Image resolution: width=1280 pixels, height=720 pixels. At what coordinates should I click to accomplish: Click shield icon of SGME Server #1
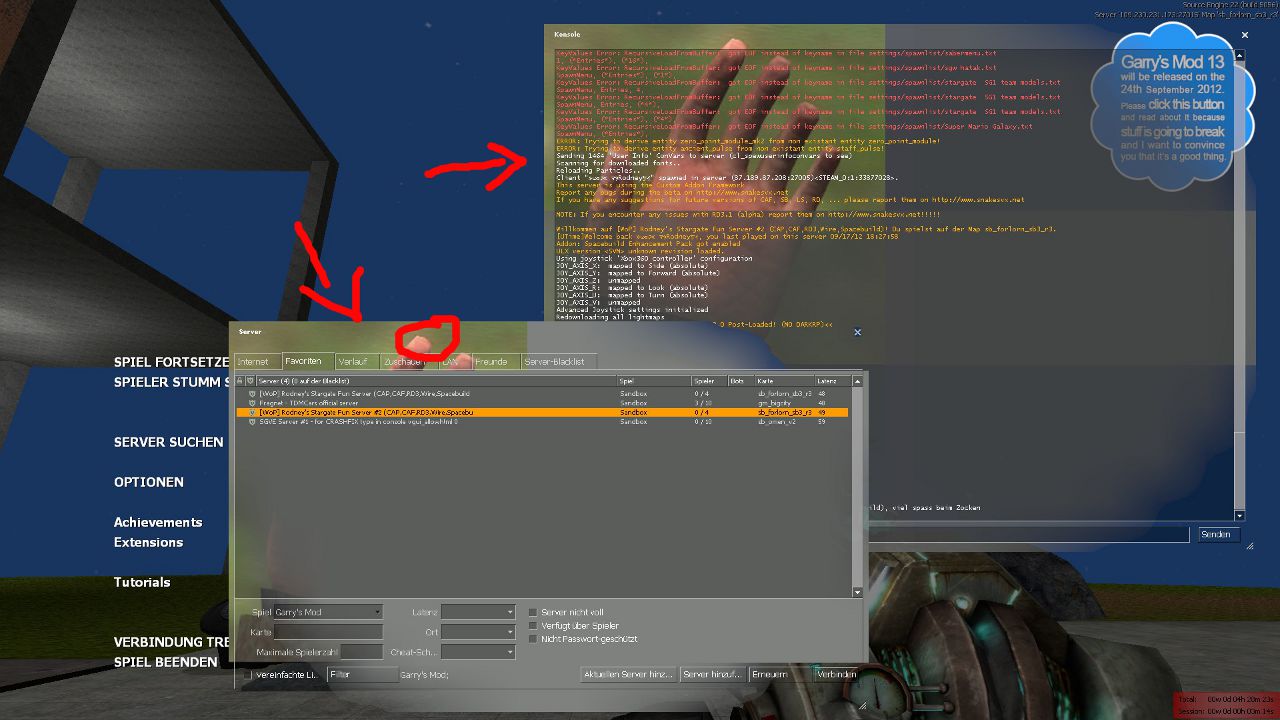click(252, 422)
